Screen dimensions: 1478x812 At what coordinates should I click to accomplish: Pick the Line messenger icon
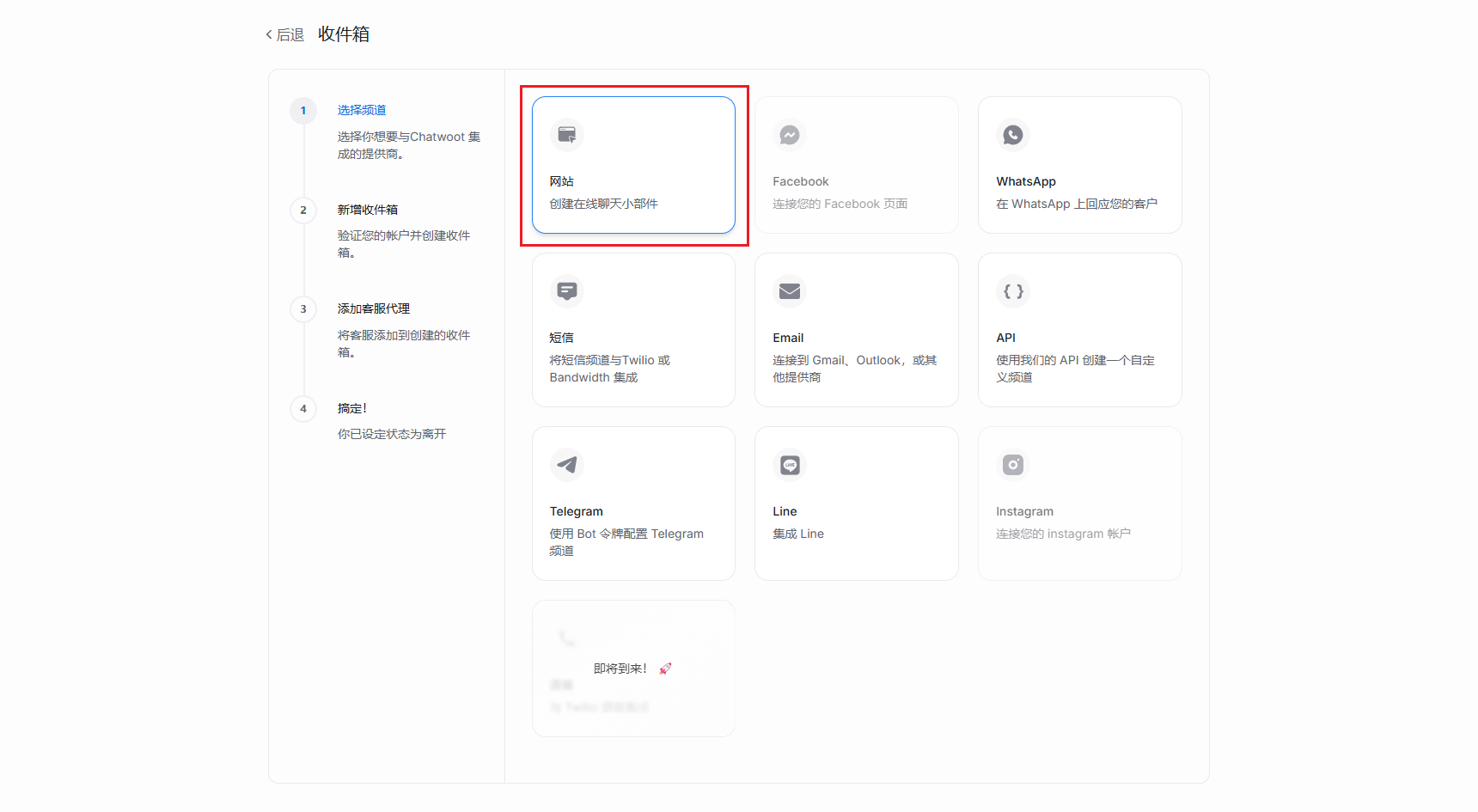[x=789, y=465]
